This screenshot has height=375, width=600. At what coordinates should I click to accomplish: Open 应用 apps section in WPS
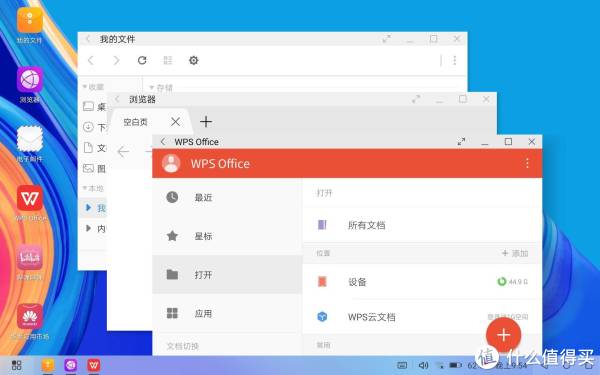coord(227,313)
